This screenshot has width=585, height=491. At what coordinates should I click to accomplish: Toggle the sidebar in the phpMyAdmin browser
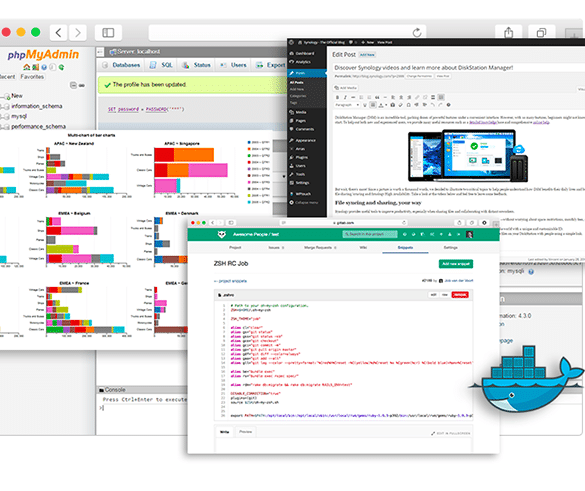(x=108, y=33)
